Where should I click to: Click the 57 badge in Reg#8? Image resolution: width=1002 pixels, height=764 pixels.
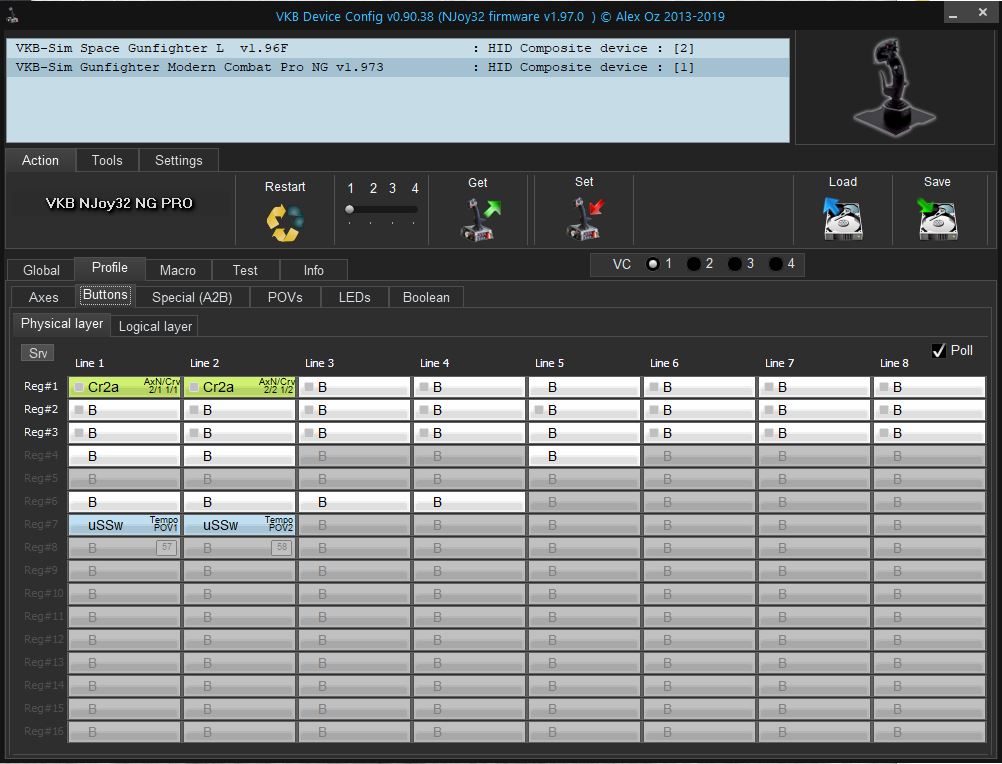point(166,548)
